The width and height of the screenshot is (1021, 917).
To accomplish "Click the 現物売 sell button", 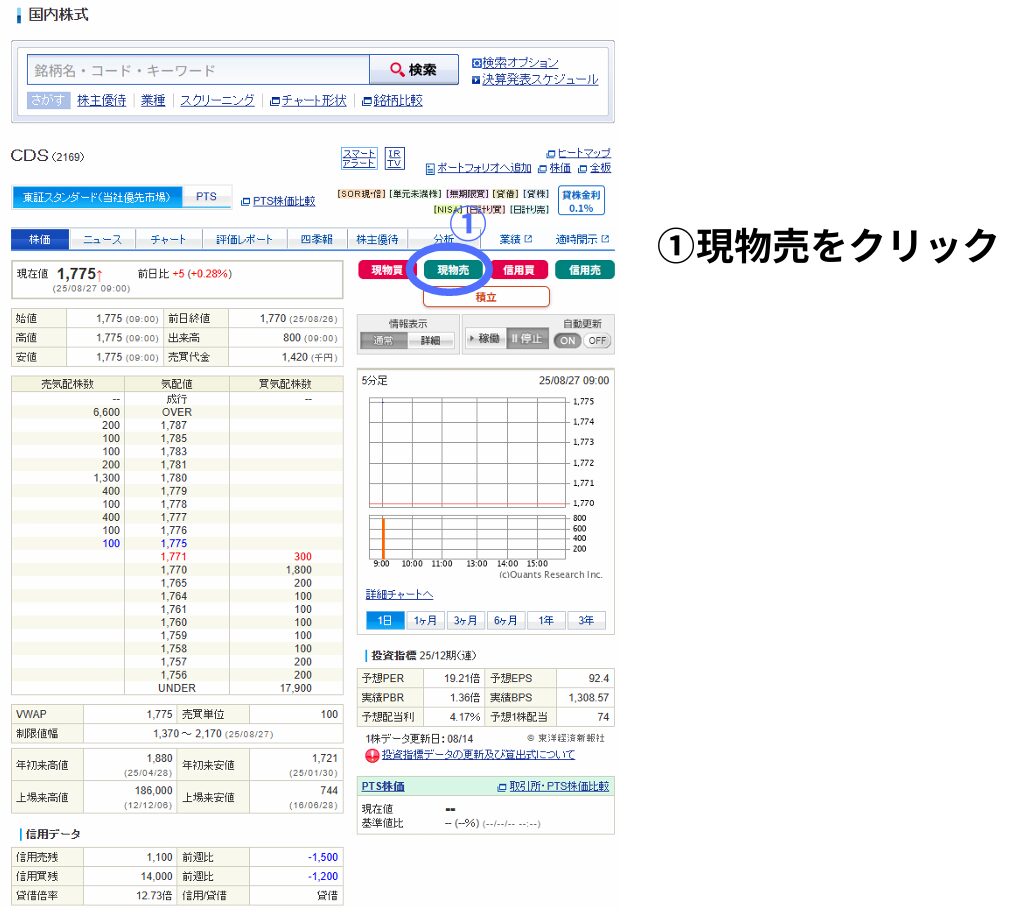I will pyautogui.click(x=453, y=270).
